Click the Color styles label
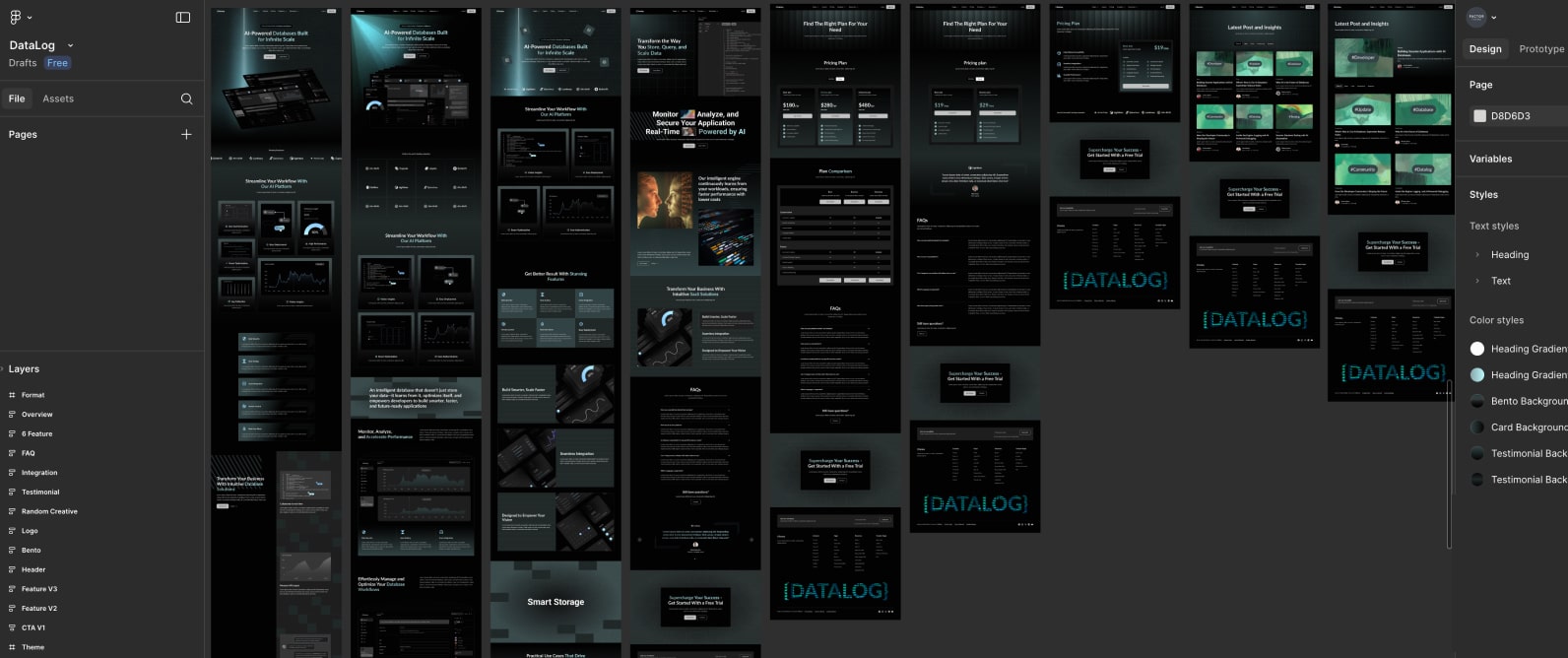The width and height of the screenshot is (1568, 658). point(1496,320)
